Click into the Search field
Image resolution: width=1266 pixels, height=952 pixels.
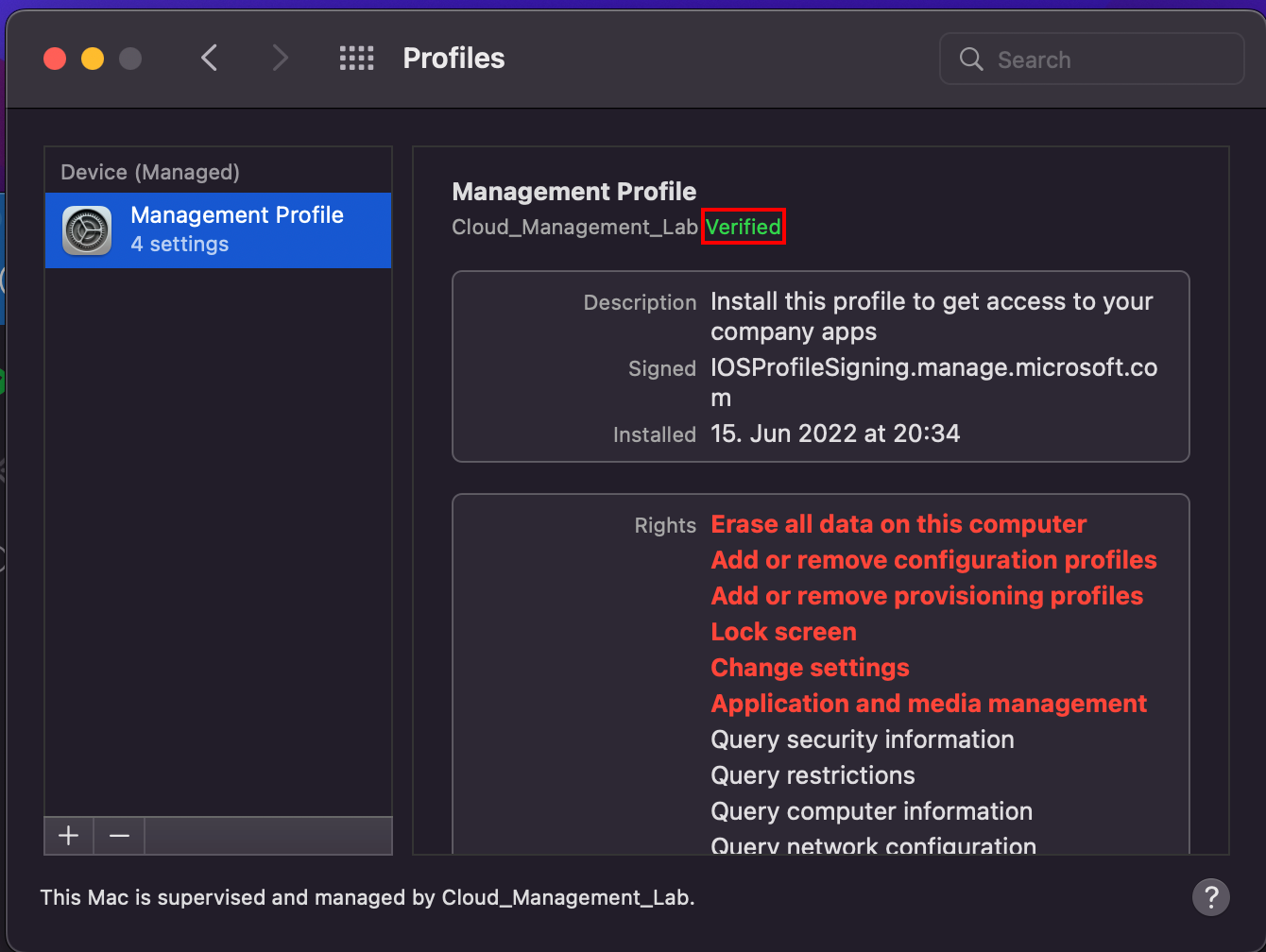point(1105,59)
